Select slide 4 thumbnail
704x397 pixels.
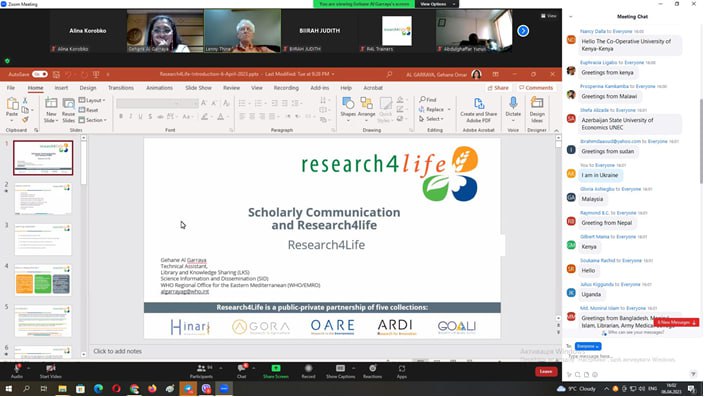[x=43, y=280]
